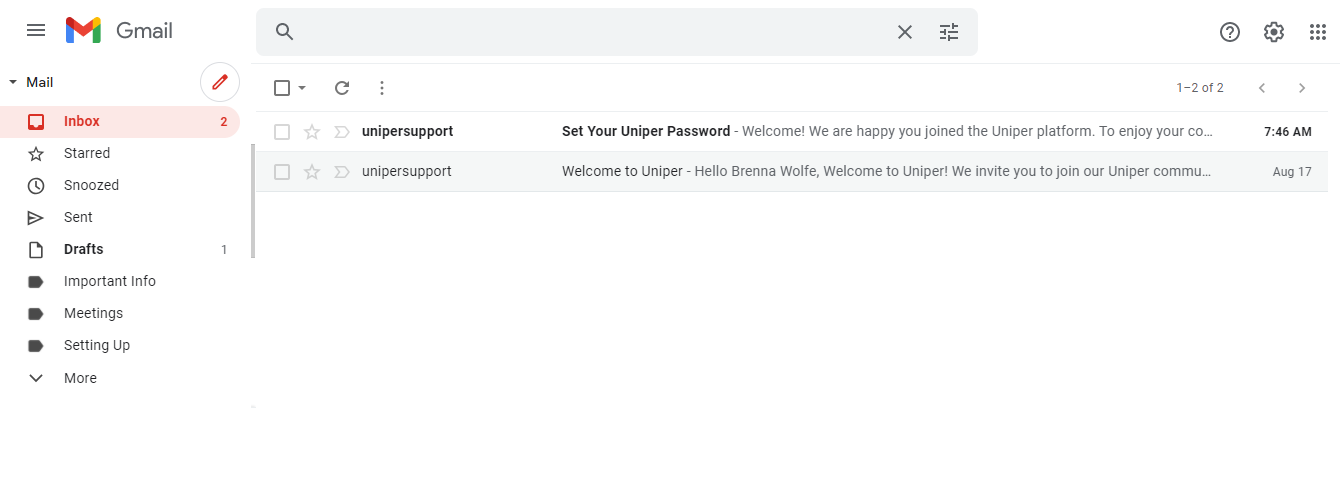This screenshot has width=1340, height=503.
Task: Open search filter options icon
Action: coord(949,32)
